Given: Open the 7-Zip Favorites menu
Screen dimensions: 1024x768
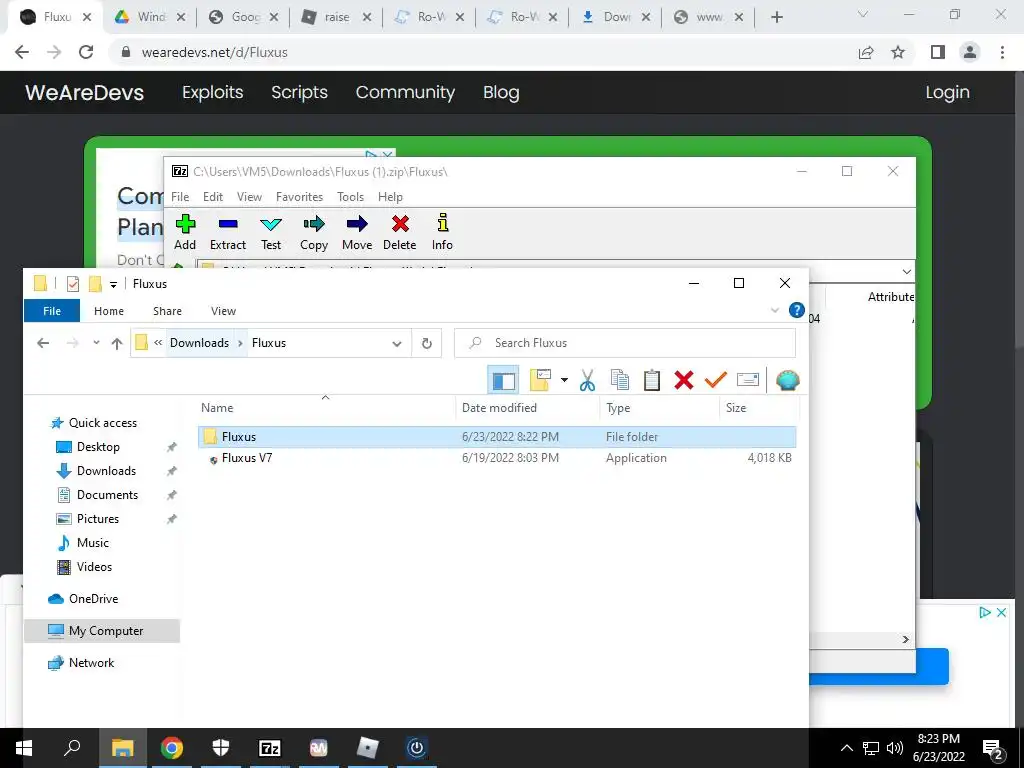Looking at the screenshot, I should pyautogui.click(x=299, y=197).
